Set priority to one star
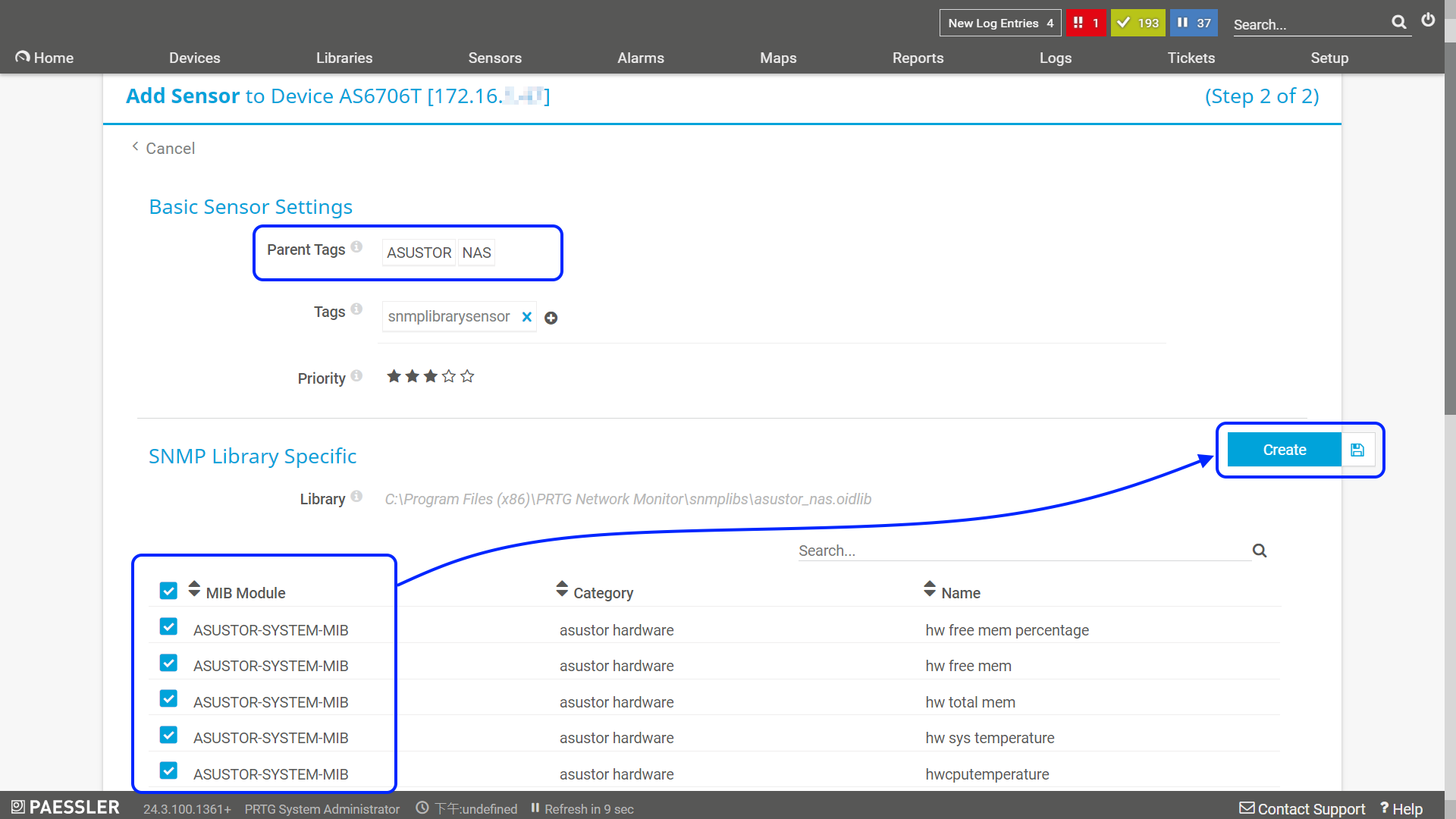 tap(394, 376)
